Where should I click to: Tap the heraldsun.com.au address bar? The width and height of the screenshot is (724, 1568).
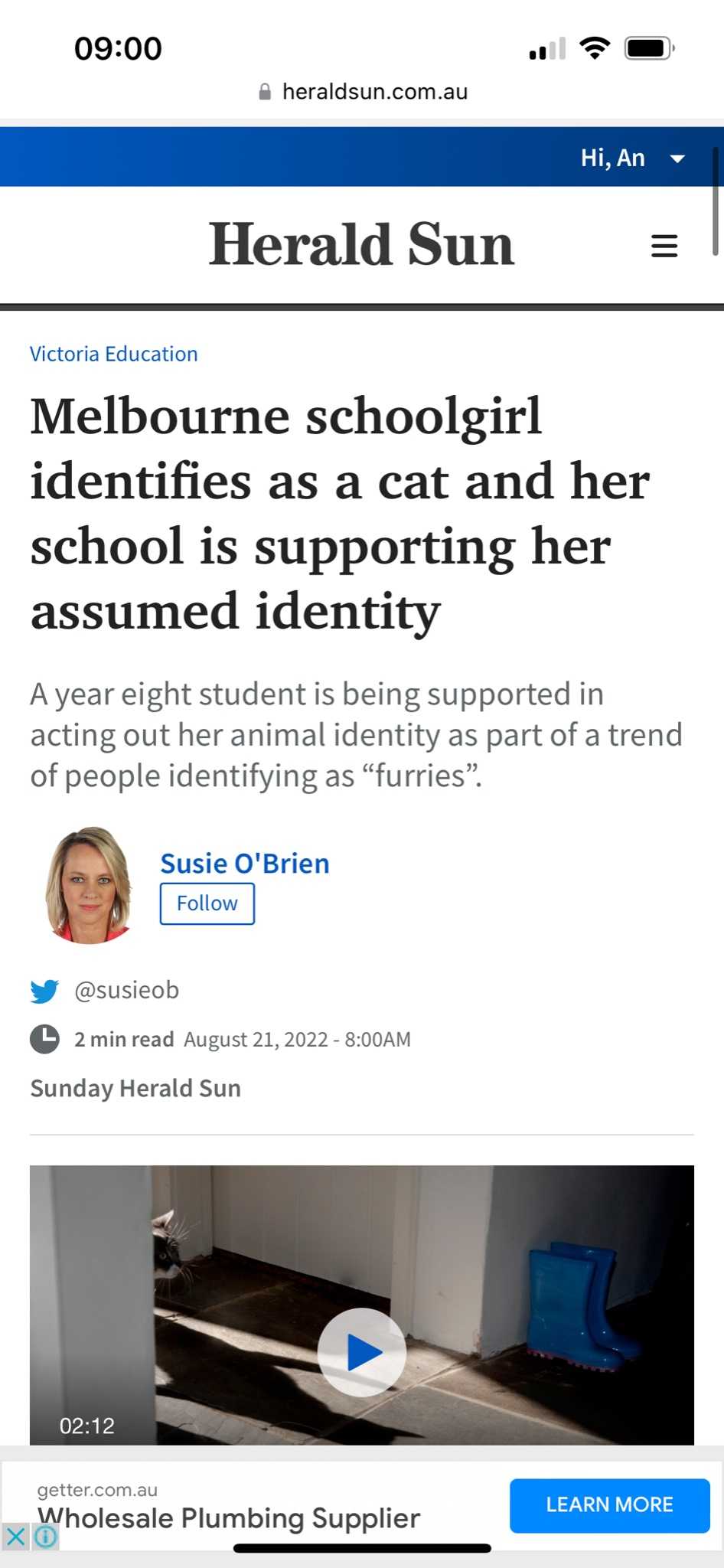pyautogui.click(x=374, y=92)
